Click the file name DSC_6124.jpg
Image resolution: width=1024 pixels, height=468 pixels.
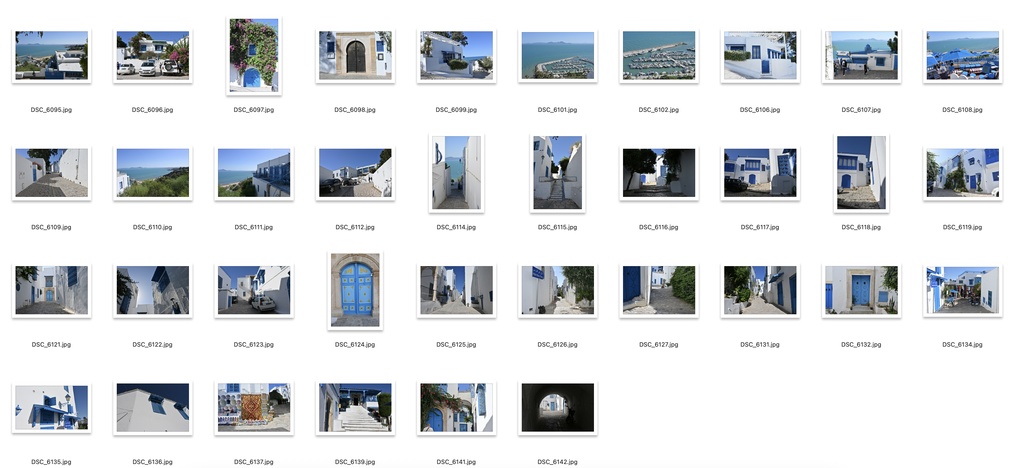point(355,344)
